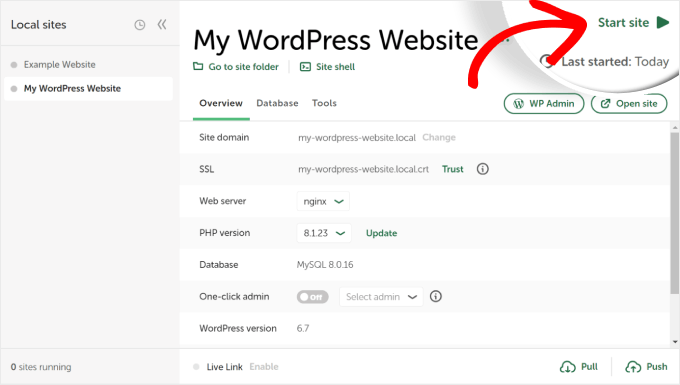Click the My WordPress Website heading

pos(336,40)
